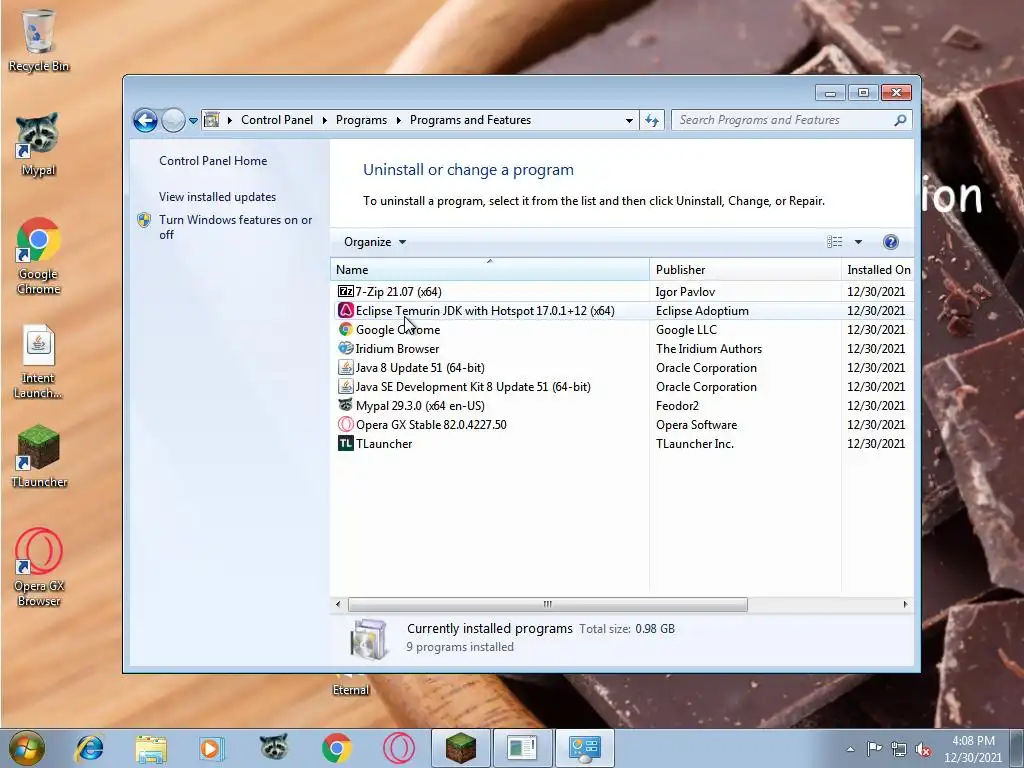Go back with the blue arrow button
The width and height of the screenshot is (1024, 768).
pyautogui.click(x=145, y=120)
